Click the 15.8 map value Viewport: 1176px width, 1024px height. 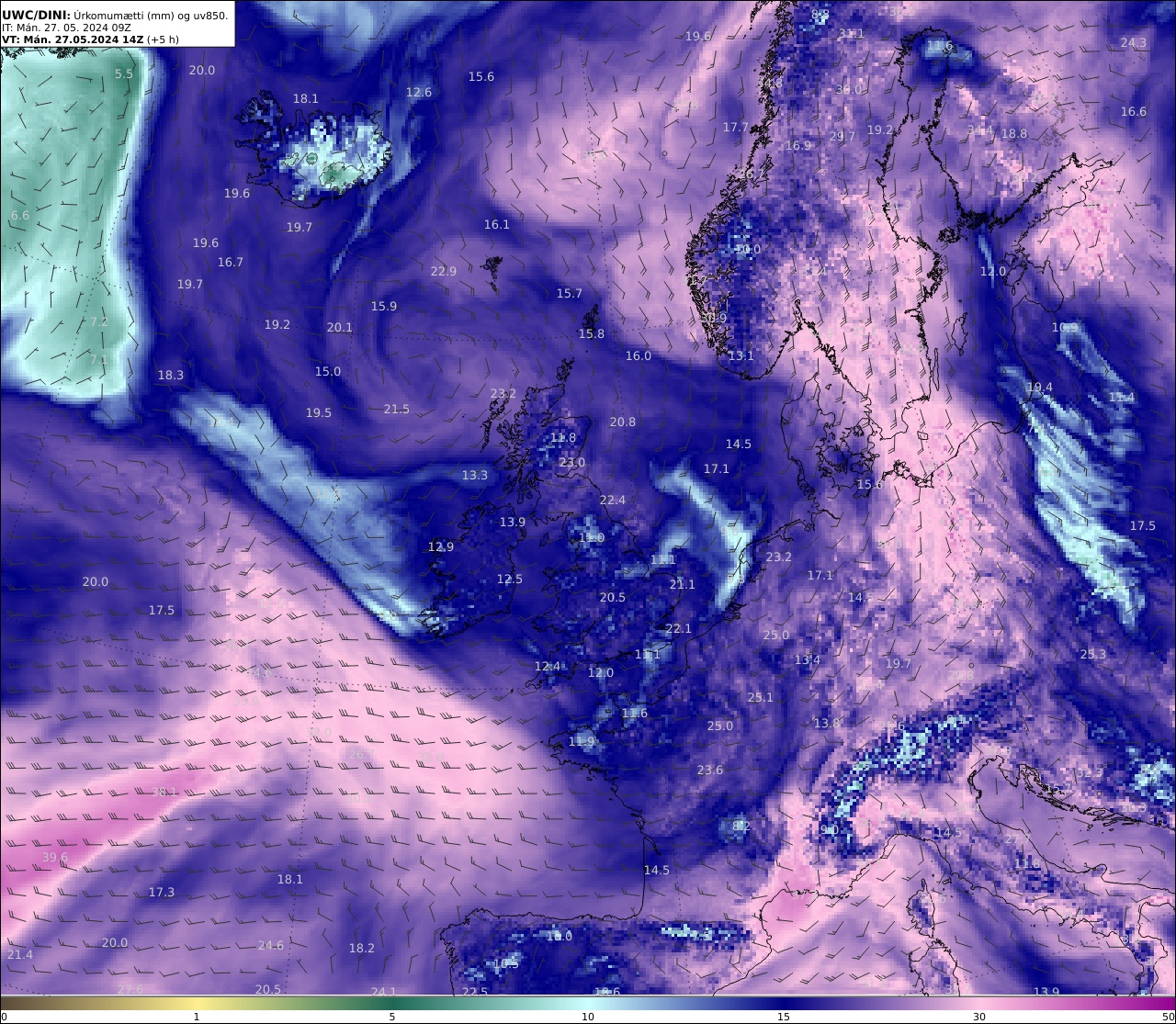coord(592,333)
